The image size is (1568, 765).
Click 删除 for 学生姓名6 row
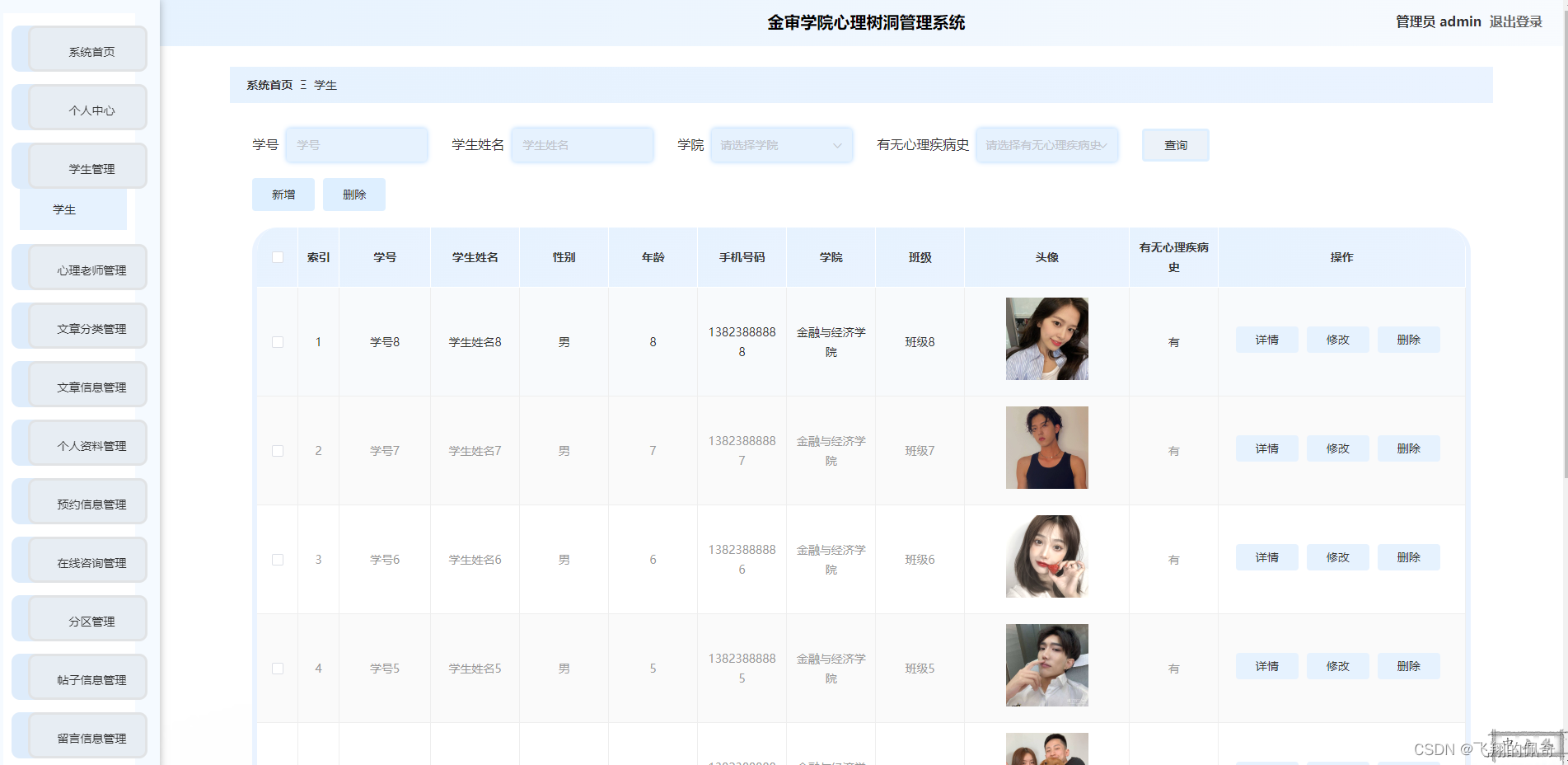coord(1409,557)
